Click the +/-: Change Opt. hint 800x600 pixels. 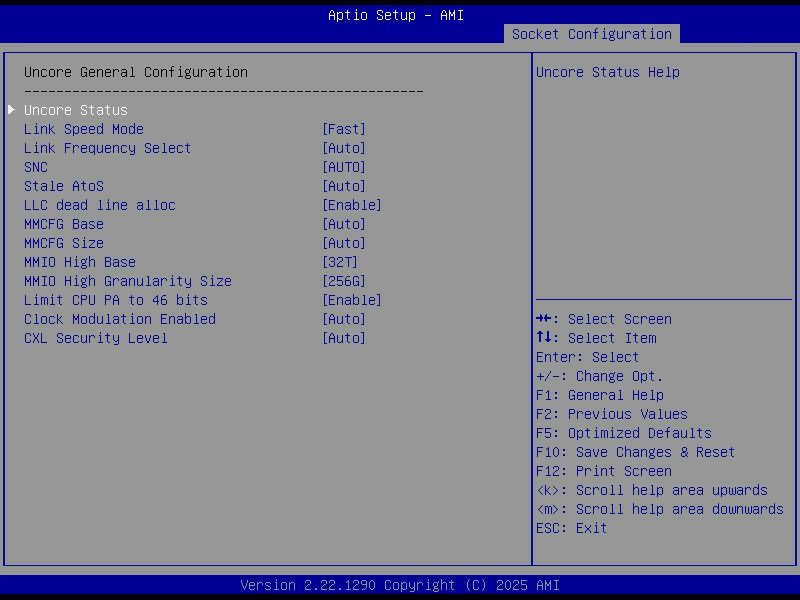599,376
